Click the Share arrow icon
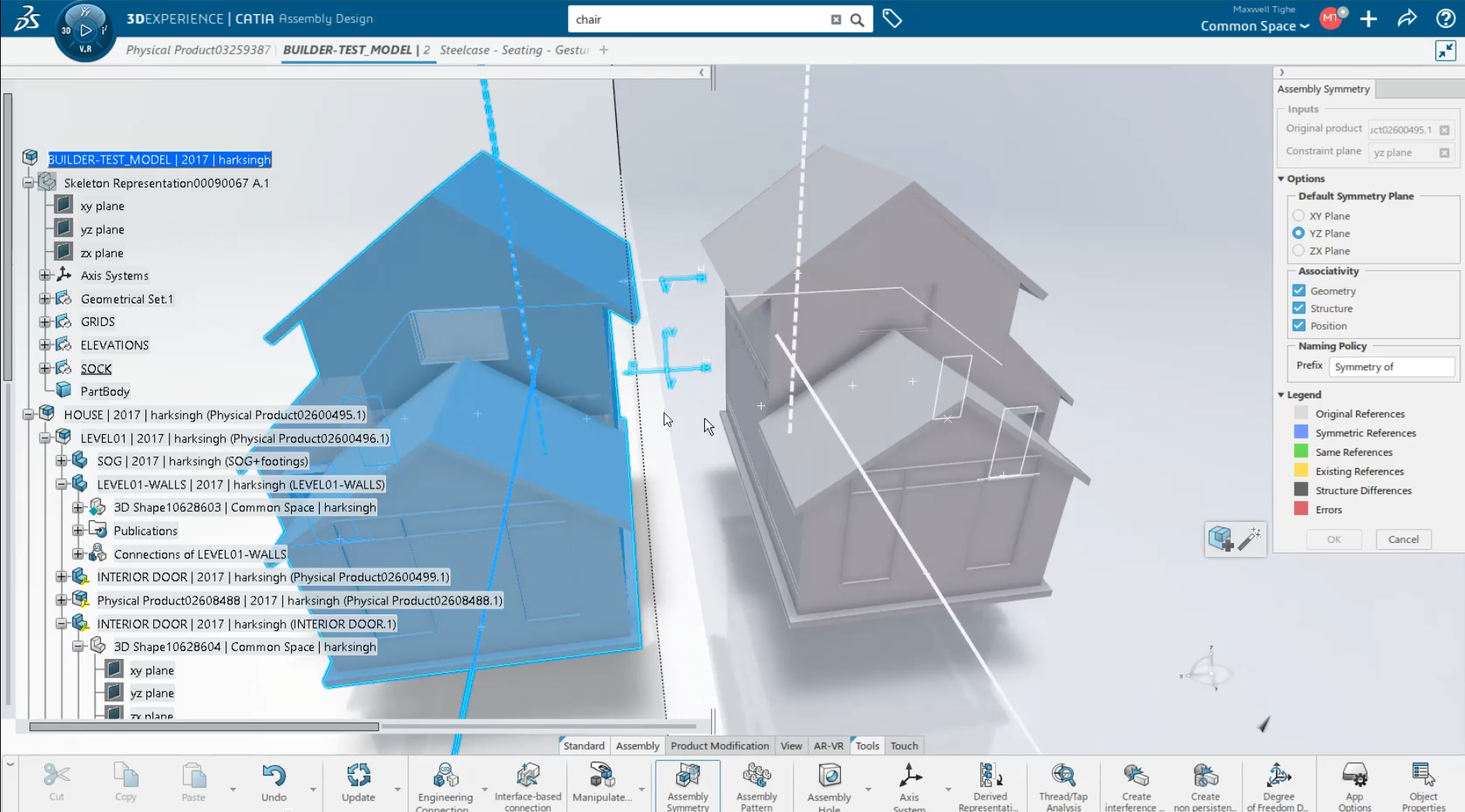This screenshot has width=1465, height=812. pyautogui.click(x=1407, y=19)
